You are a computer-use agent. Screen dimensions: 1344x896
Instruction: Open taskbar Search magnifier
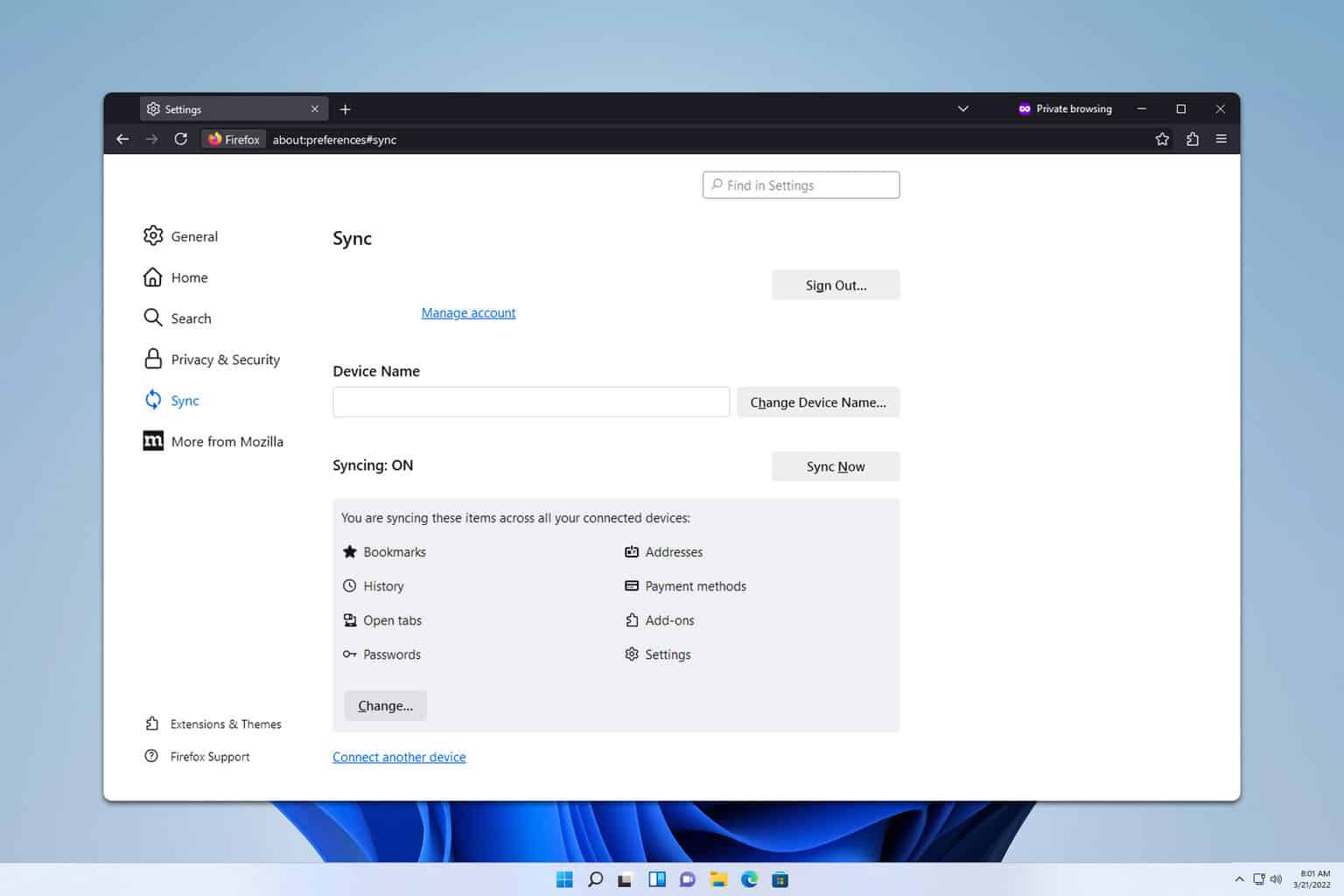(x=595, y=879)
